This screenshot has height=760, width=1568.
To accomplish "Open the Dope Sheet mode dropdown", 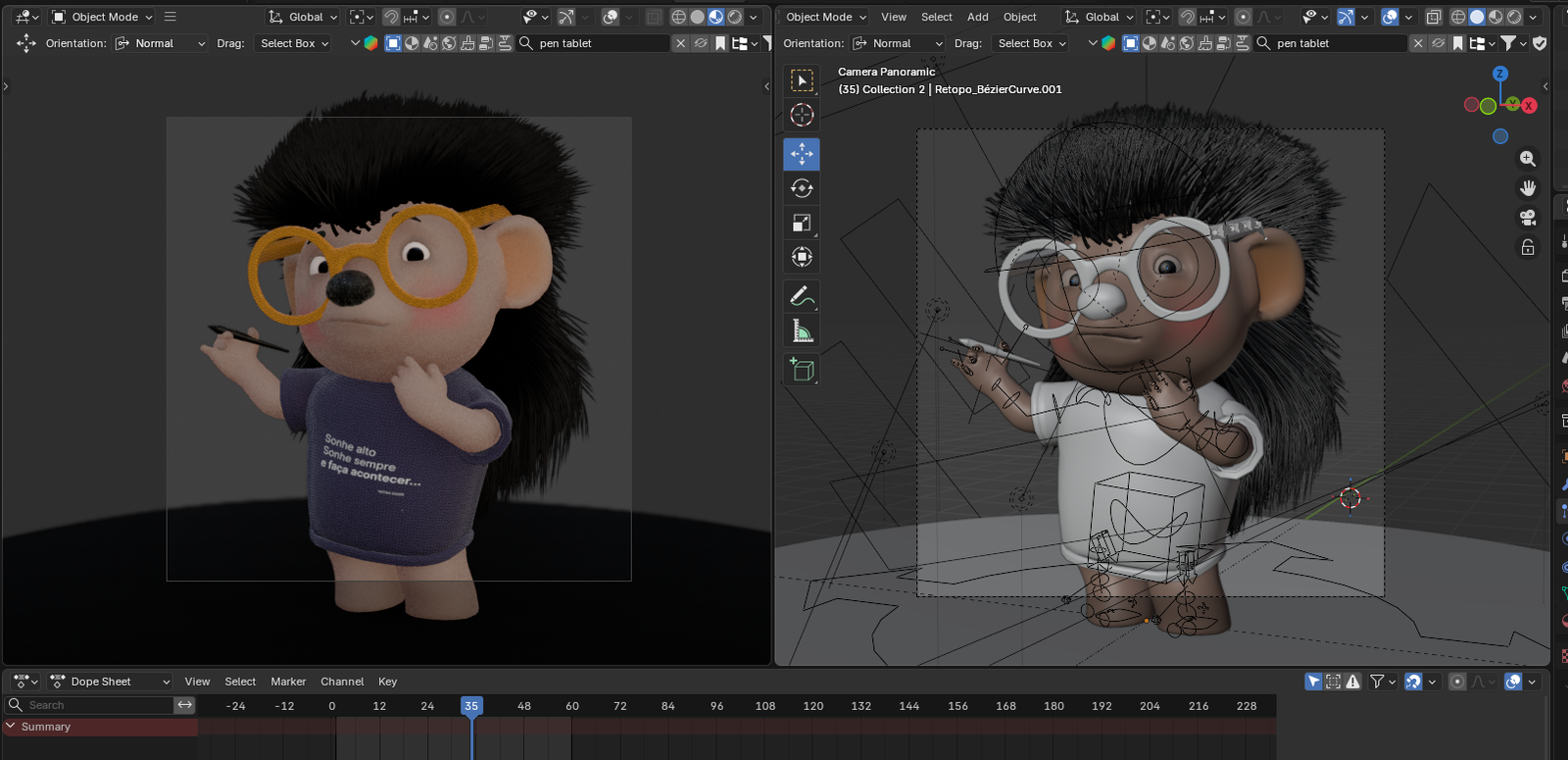I will [110, 682].
